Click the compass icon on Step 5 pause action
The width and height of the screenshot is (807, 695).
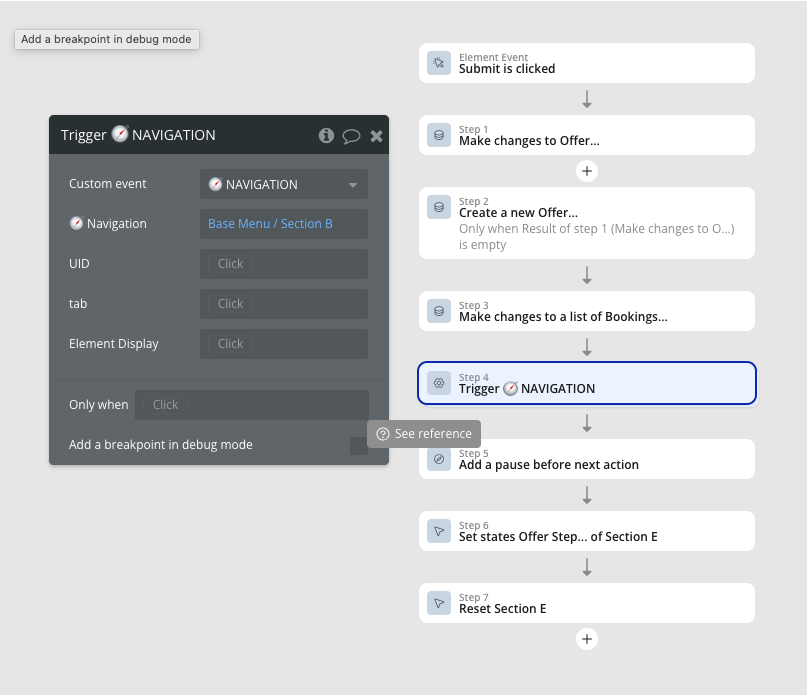tap(439, 459)
